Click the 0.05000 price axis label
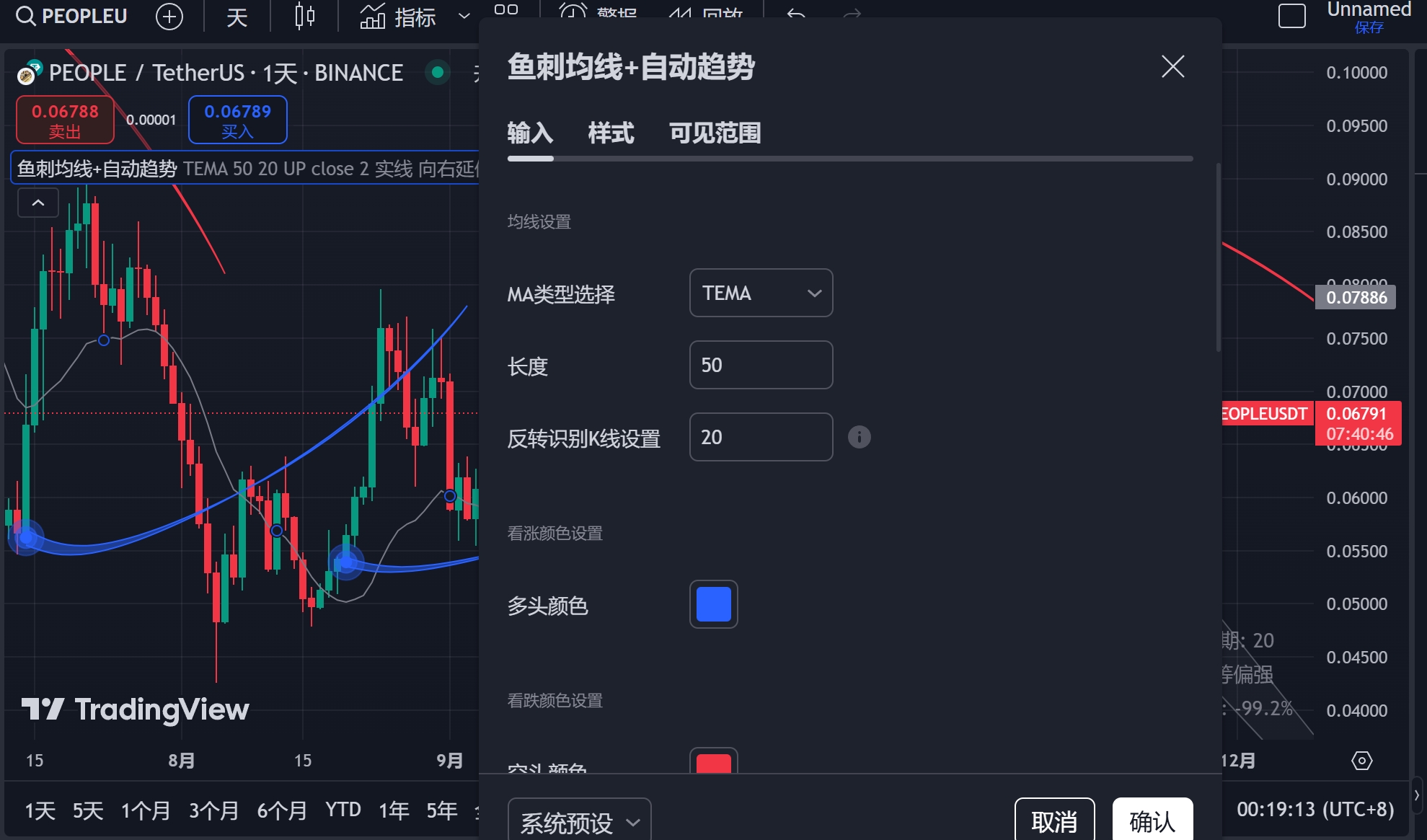Image resolution: width=1427 pixels, height=840 pixels. coord(1356,604)
